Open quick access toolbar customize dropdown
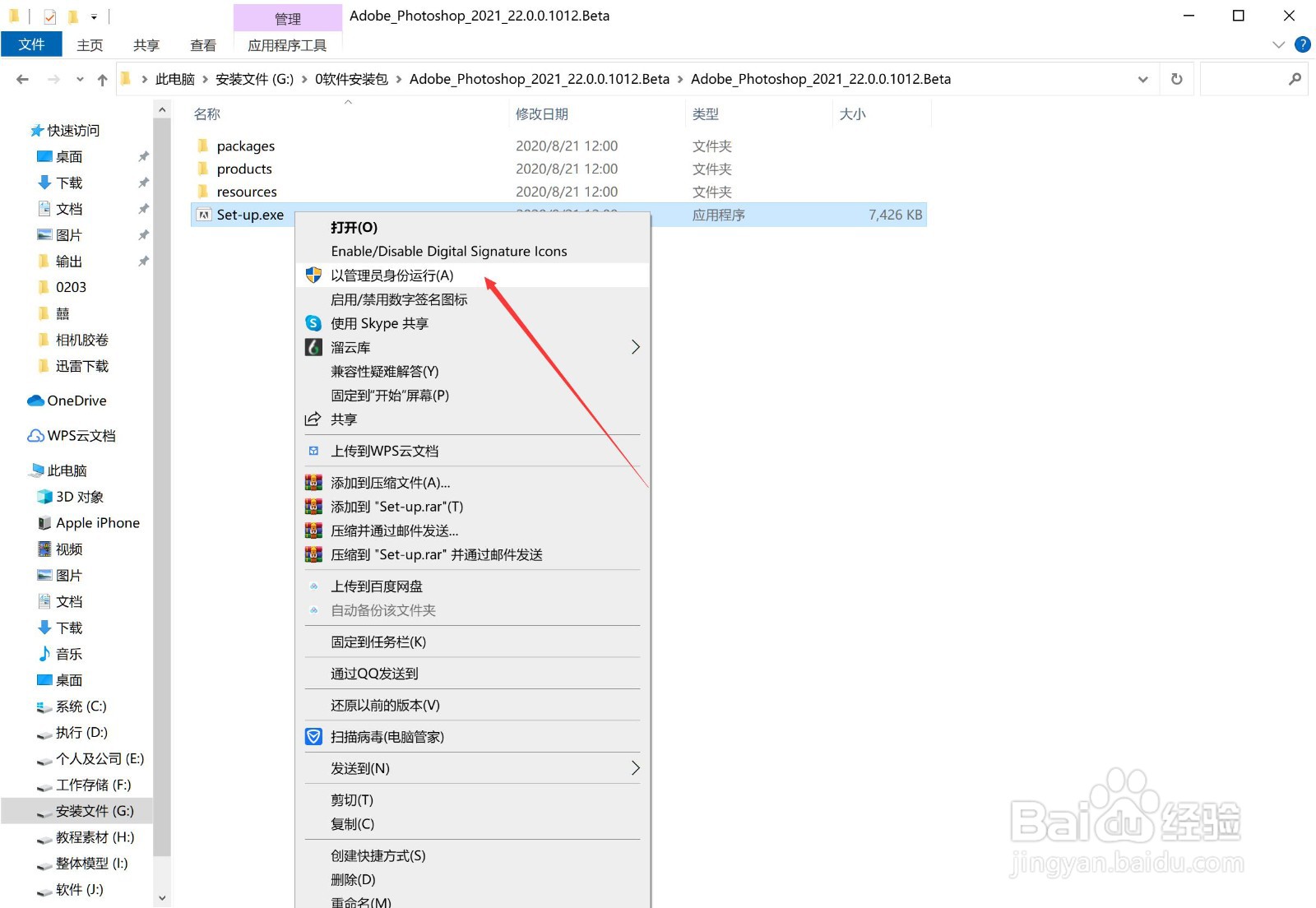1316x908 pixels. pyautogui.click(x=94, y=16)
